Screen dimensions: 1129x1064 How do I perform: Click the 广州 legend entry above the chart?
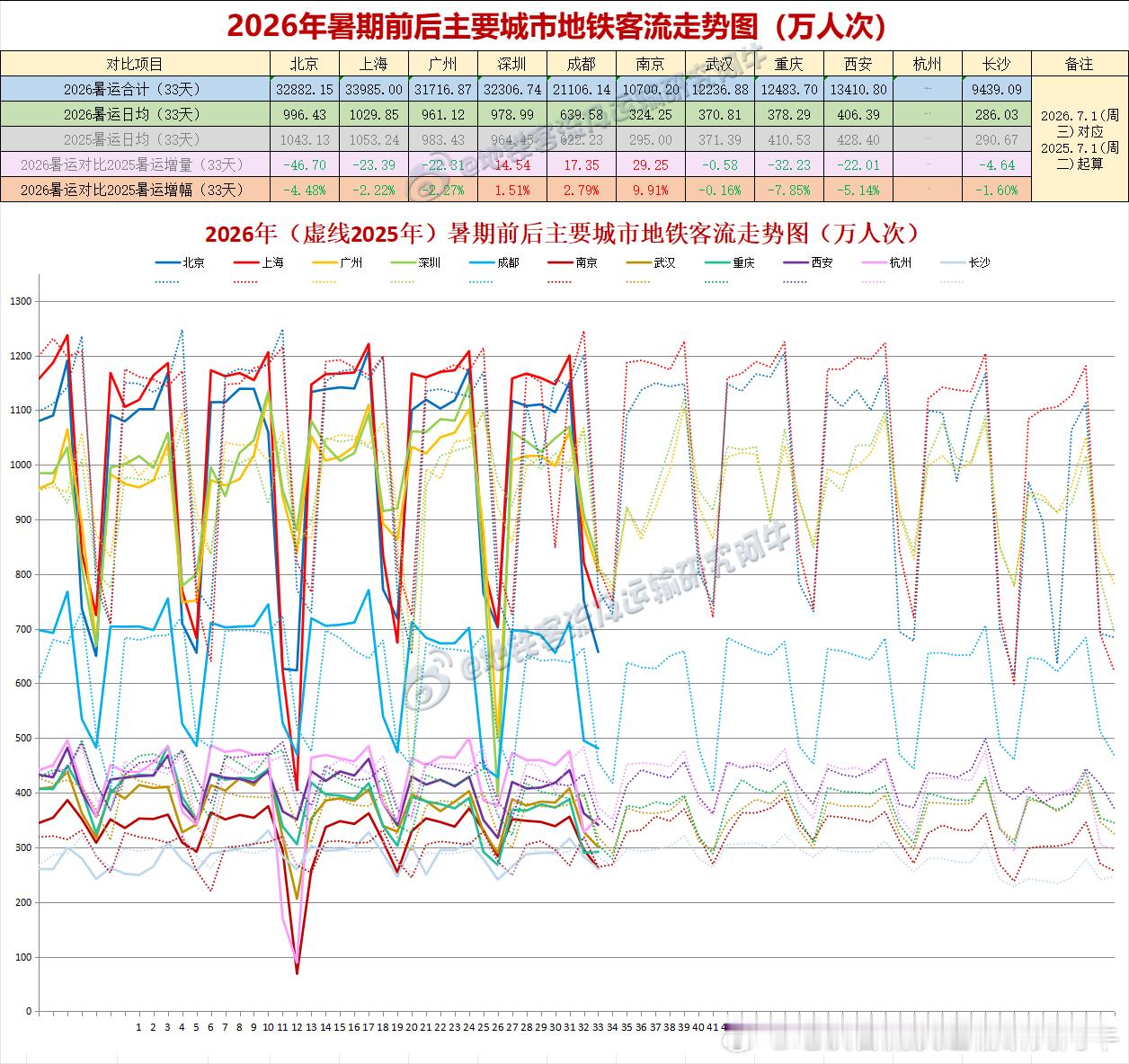coord(337,262)
